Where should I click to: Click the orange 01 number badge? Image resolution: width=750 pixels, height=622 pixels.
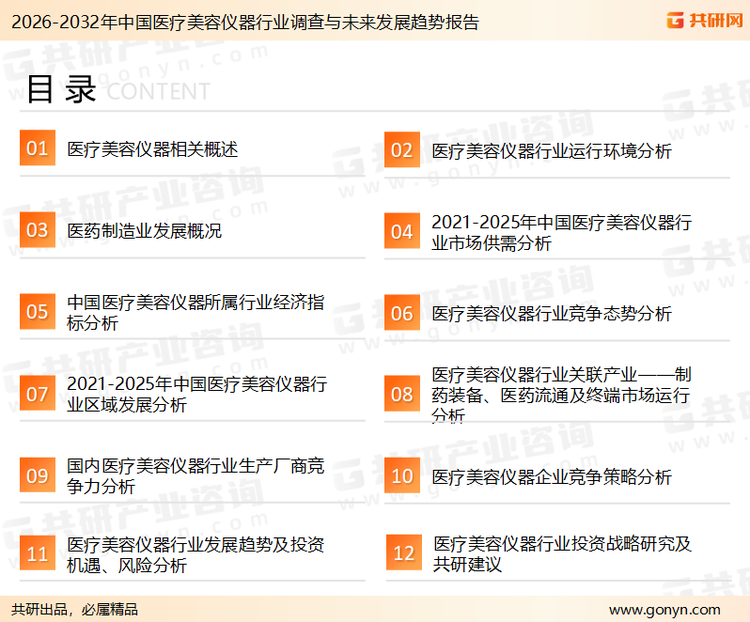click(37, 149)
